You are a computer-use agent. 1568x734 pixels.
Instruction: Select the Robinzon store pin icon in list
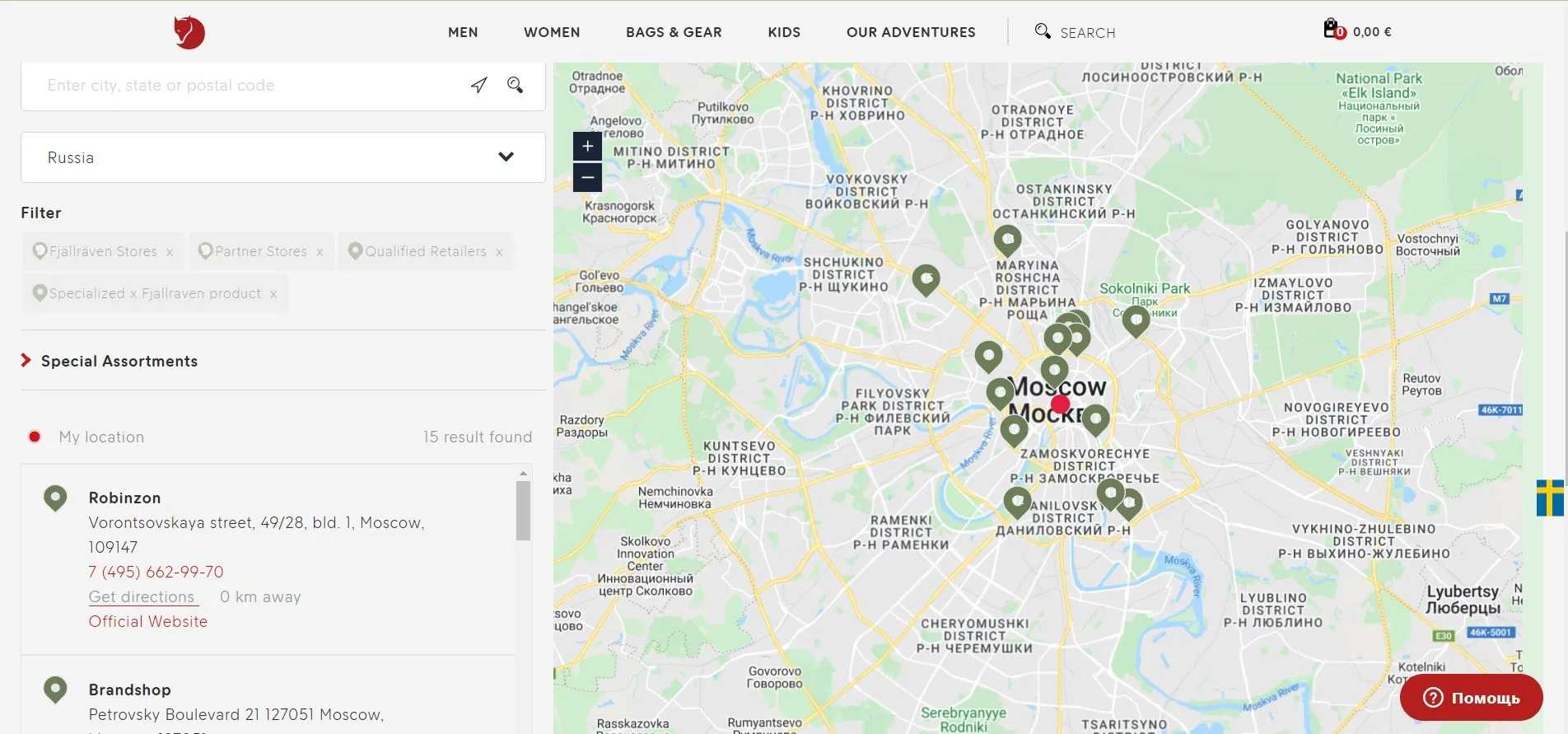[55, 498]
